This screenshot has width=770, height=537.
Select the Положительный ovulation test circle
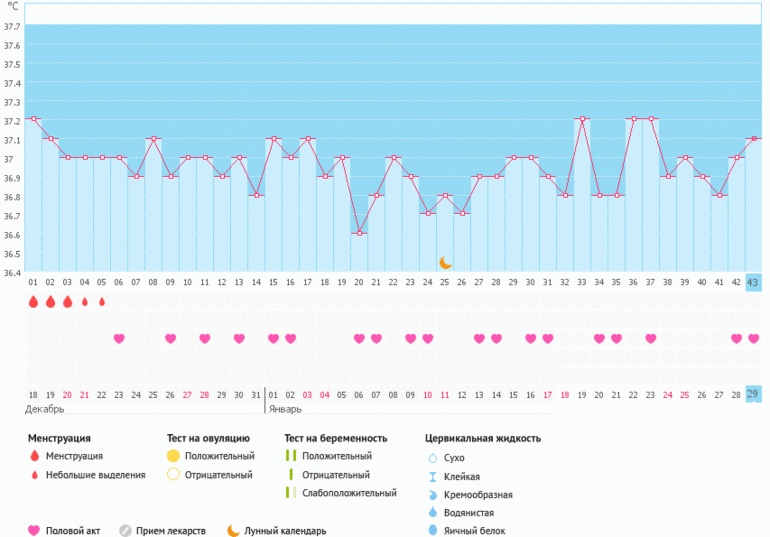173,456
